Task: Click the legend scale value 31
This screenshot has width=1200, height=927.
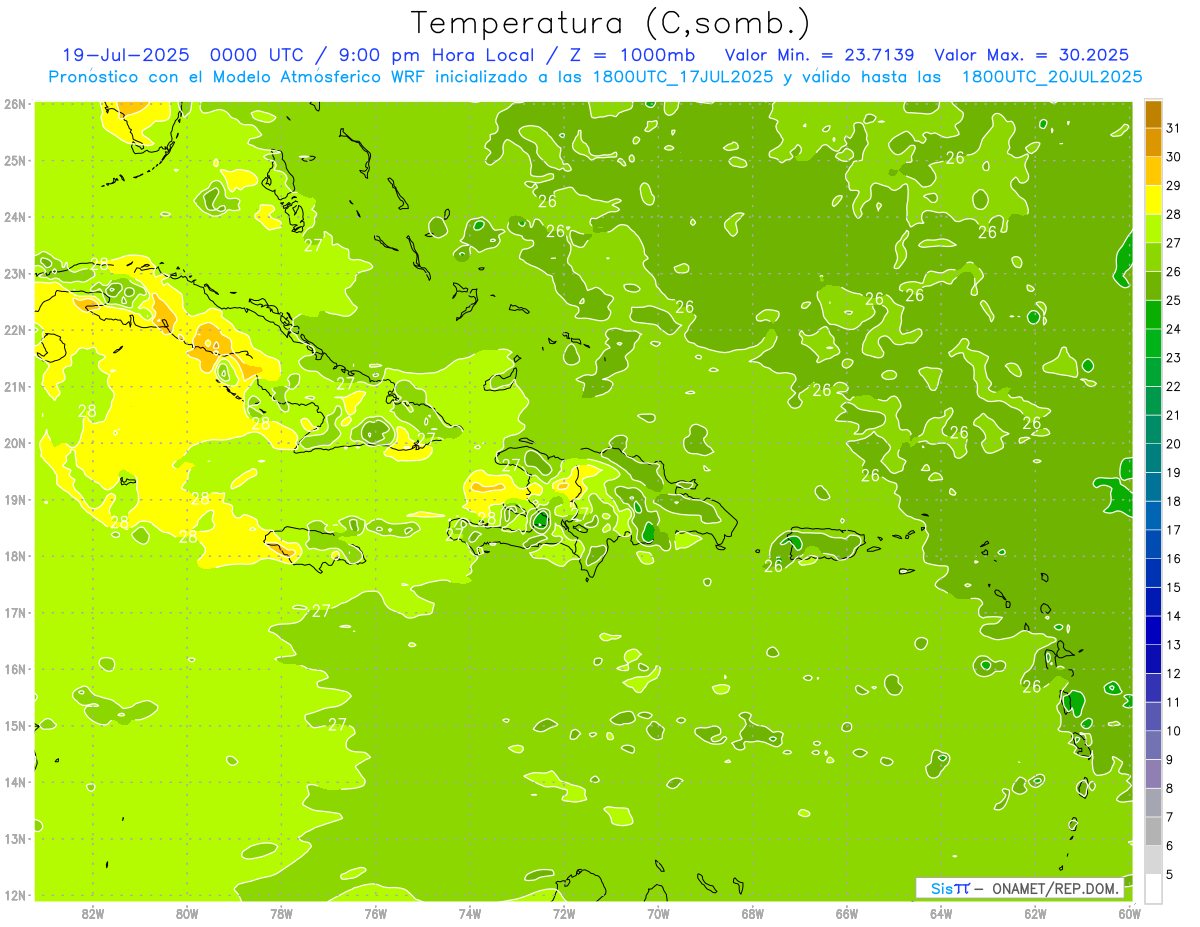Action: [x=1174, y=128]
